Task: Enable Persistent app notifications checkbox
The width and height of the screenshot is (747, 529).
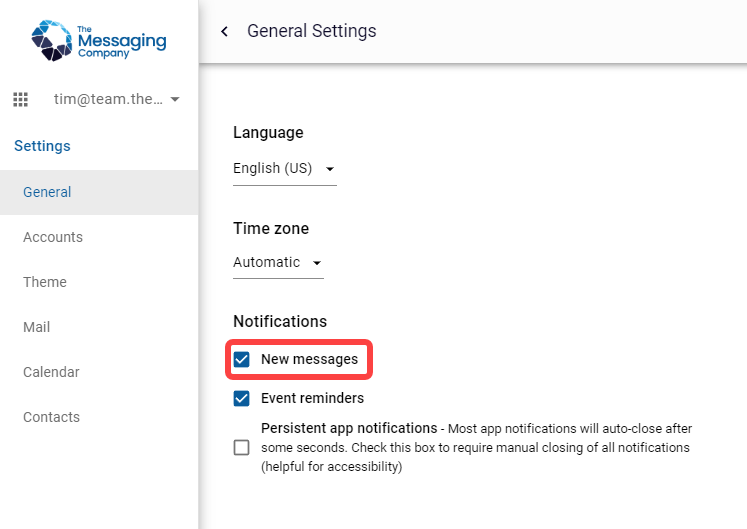Action: point(242,448)
